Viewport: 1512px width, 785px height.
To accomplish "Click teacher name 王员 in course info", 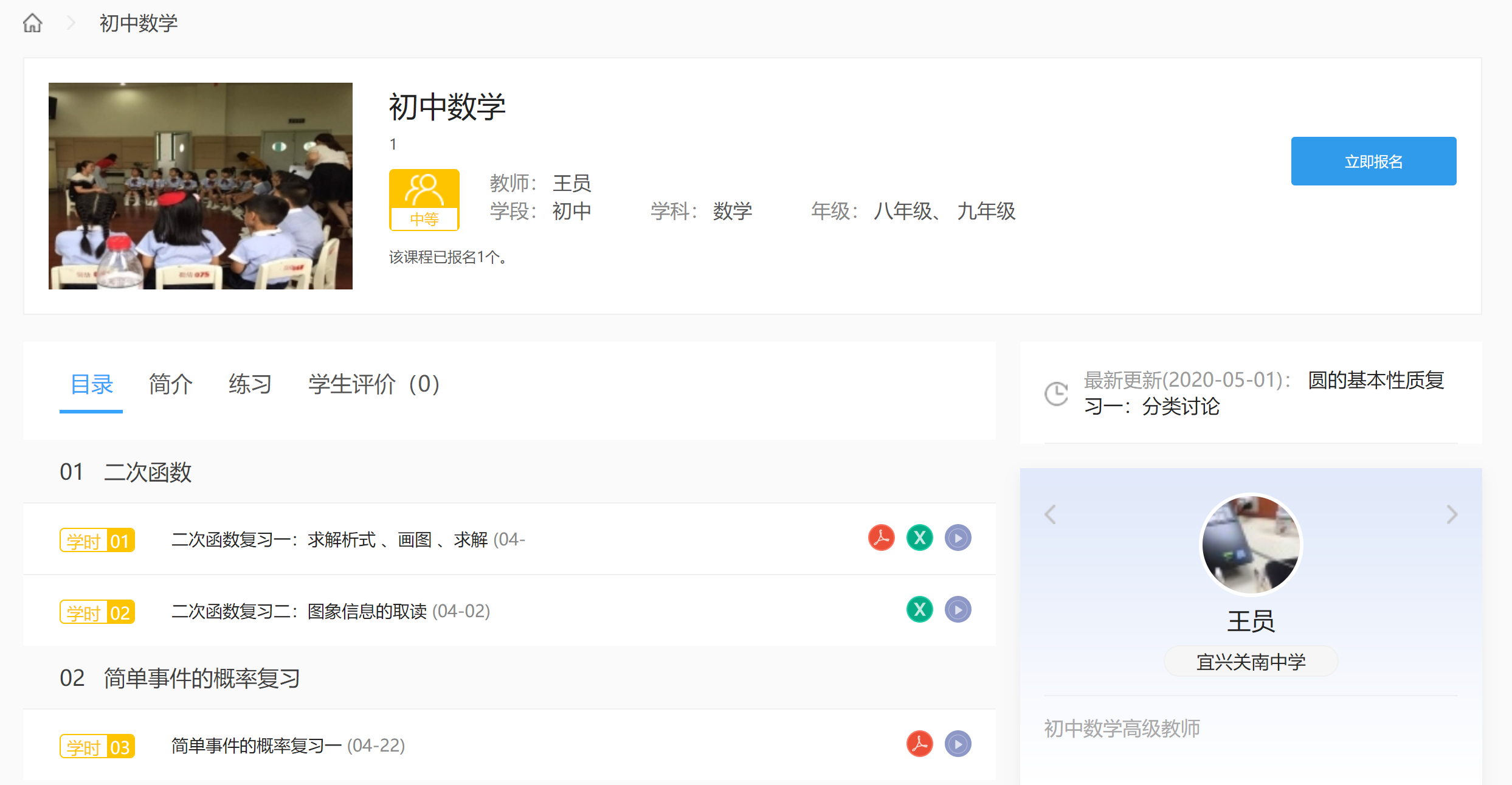I will click(x=571, y=182).
